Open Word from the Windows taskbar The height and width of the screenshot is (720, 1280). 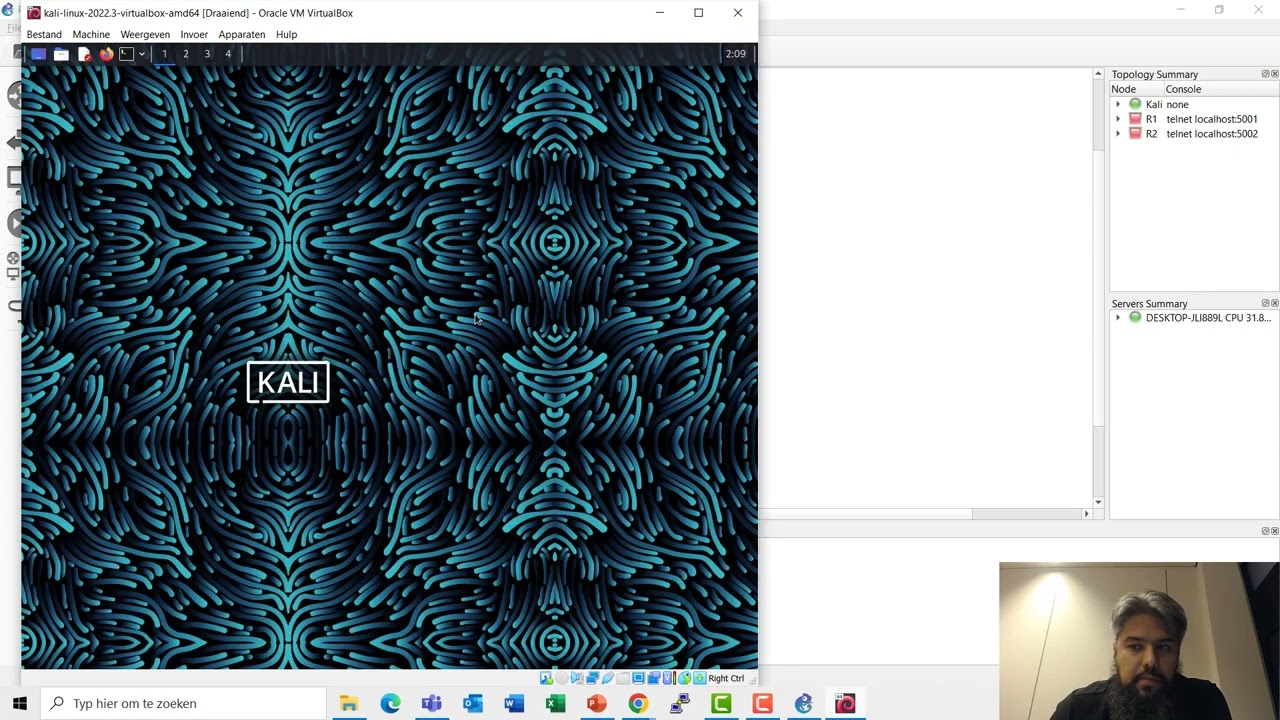pos(514,703)
